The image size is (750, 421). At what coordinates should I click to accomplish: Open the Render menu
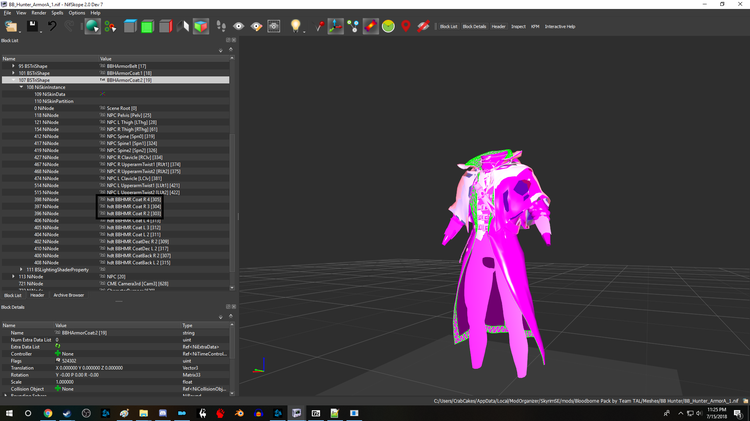[x=39, y=13]
